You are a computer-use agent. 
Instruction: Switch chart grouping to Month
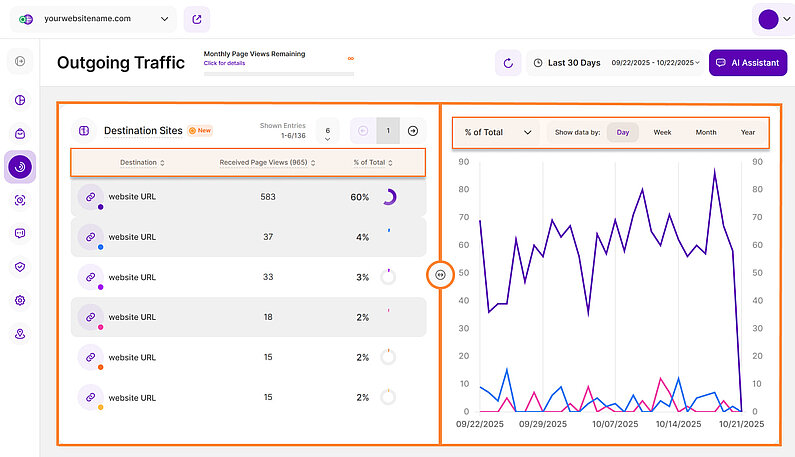(706, 132)
